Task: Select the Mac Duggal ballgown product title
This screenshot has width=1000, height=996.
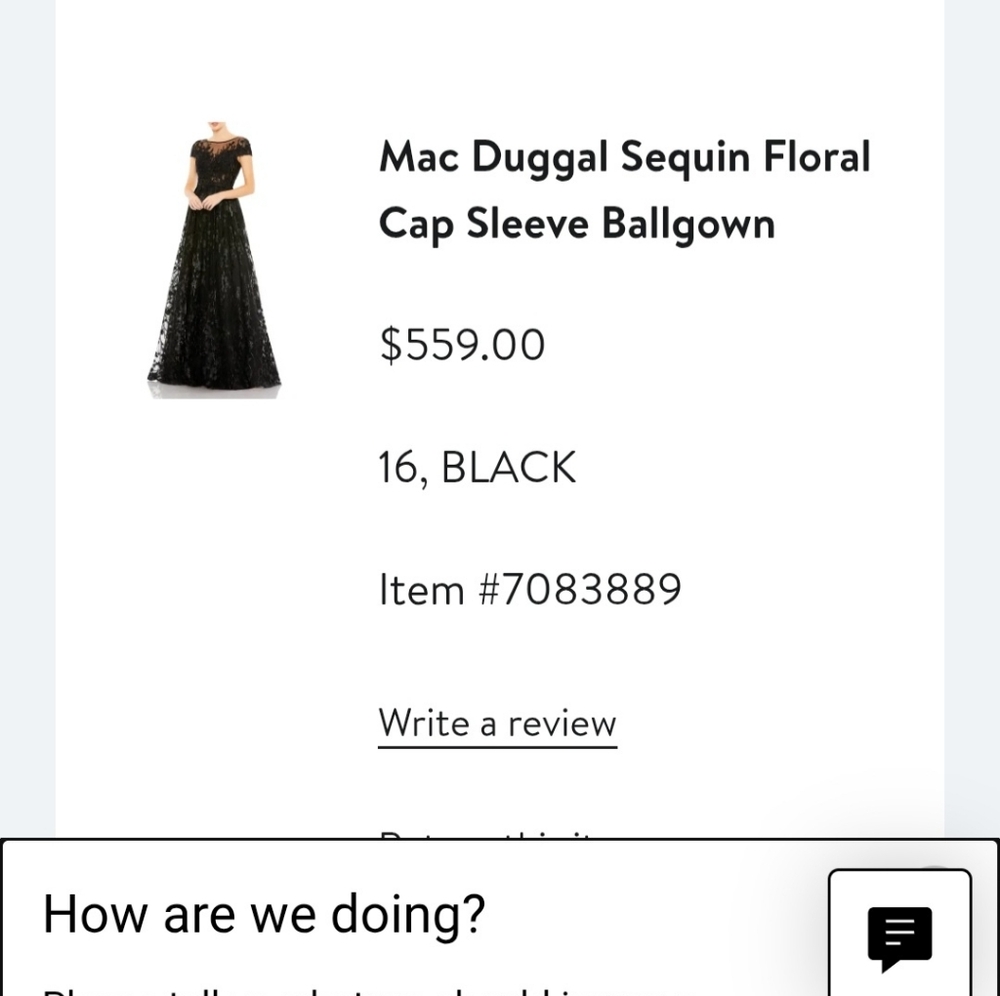Action: tap(624, 190)
